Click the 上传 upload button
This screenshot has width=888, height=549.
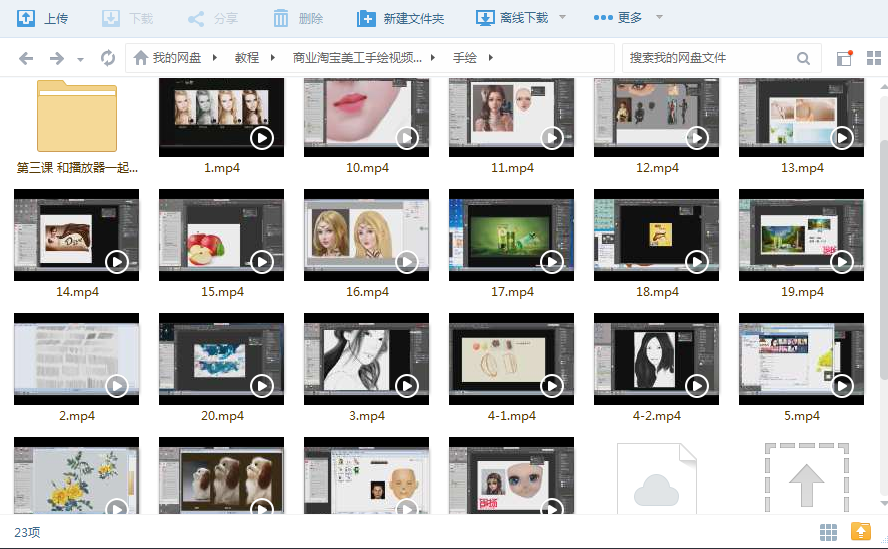[x=42, y=18]
